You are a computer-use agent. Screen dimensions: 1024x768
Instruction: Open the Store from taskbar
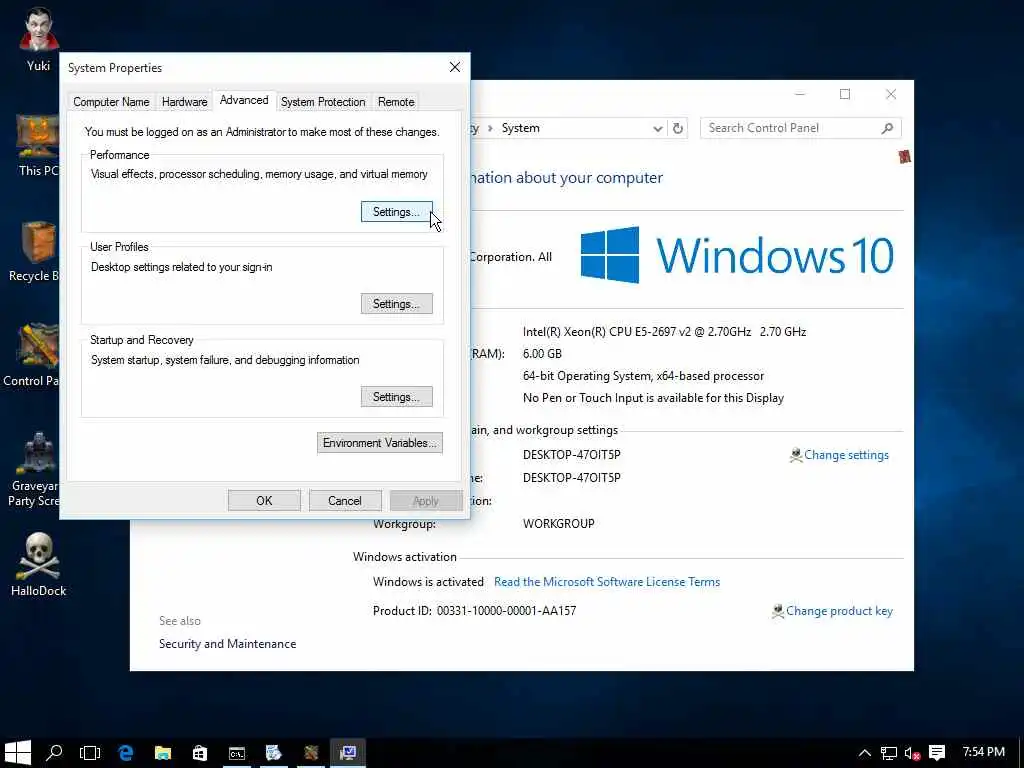click(x=199, y=752)
